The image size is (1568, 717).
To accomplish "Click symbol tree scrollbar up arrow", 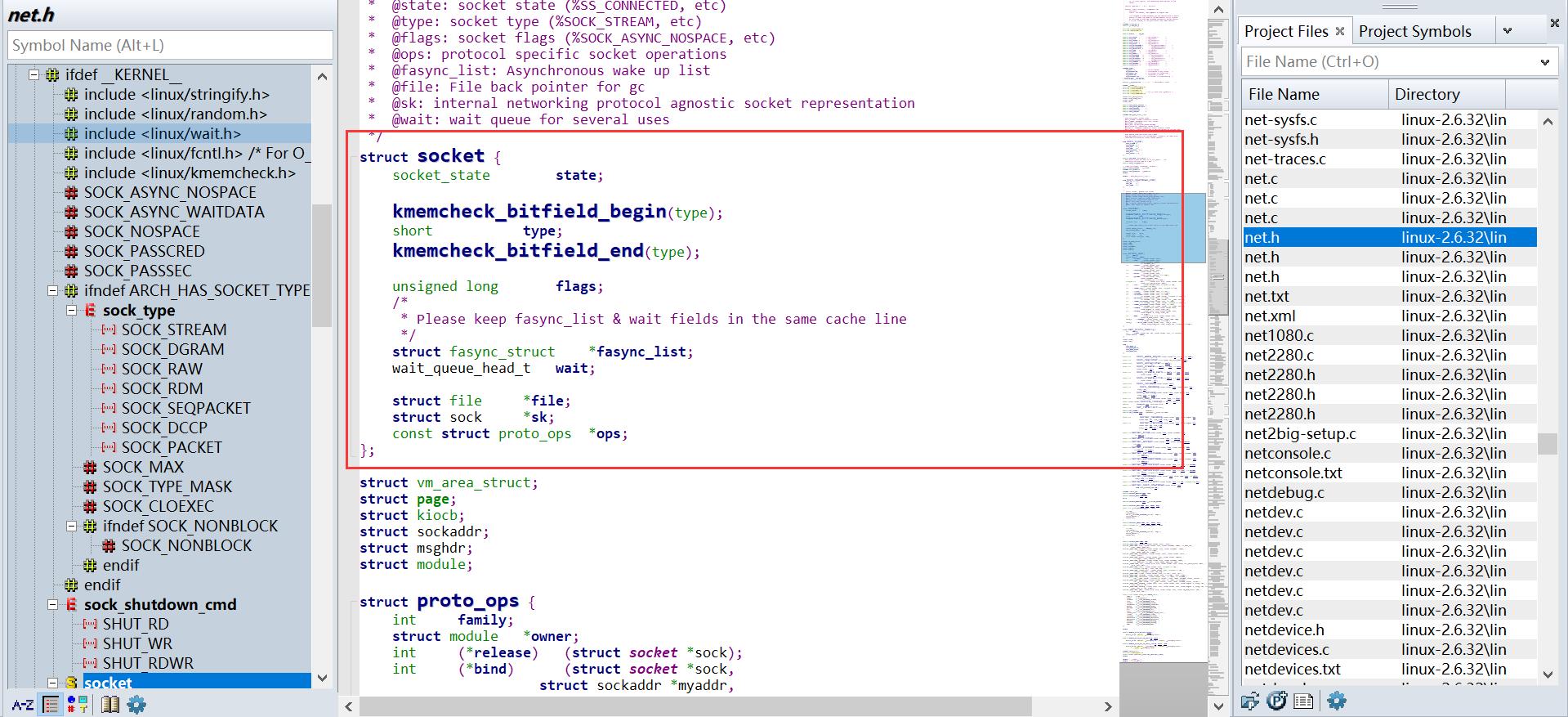I will pyautogui.click(x=322, y=76).
